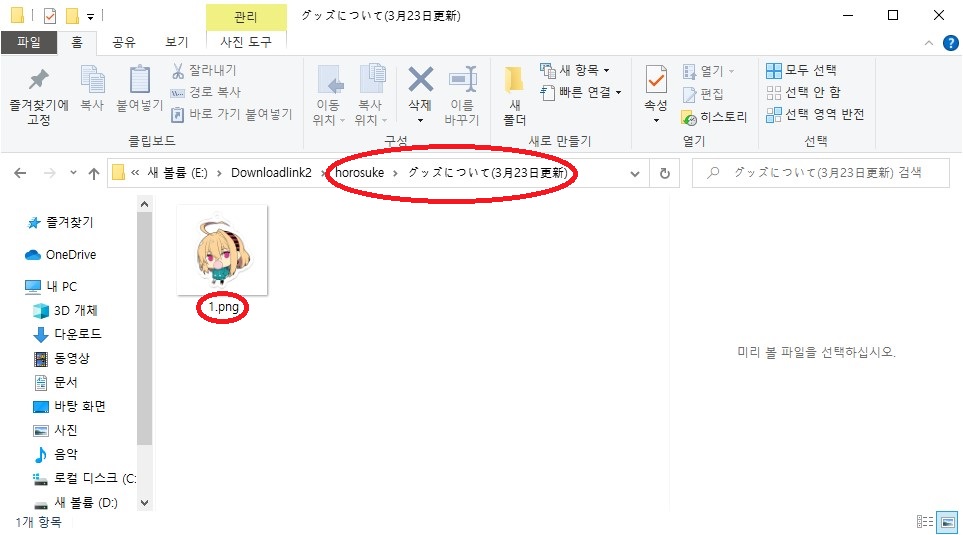Click the Delete (삭제) X icon

(421, 80)
